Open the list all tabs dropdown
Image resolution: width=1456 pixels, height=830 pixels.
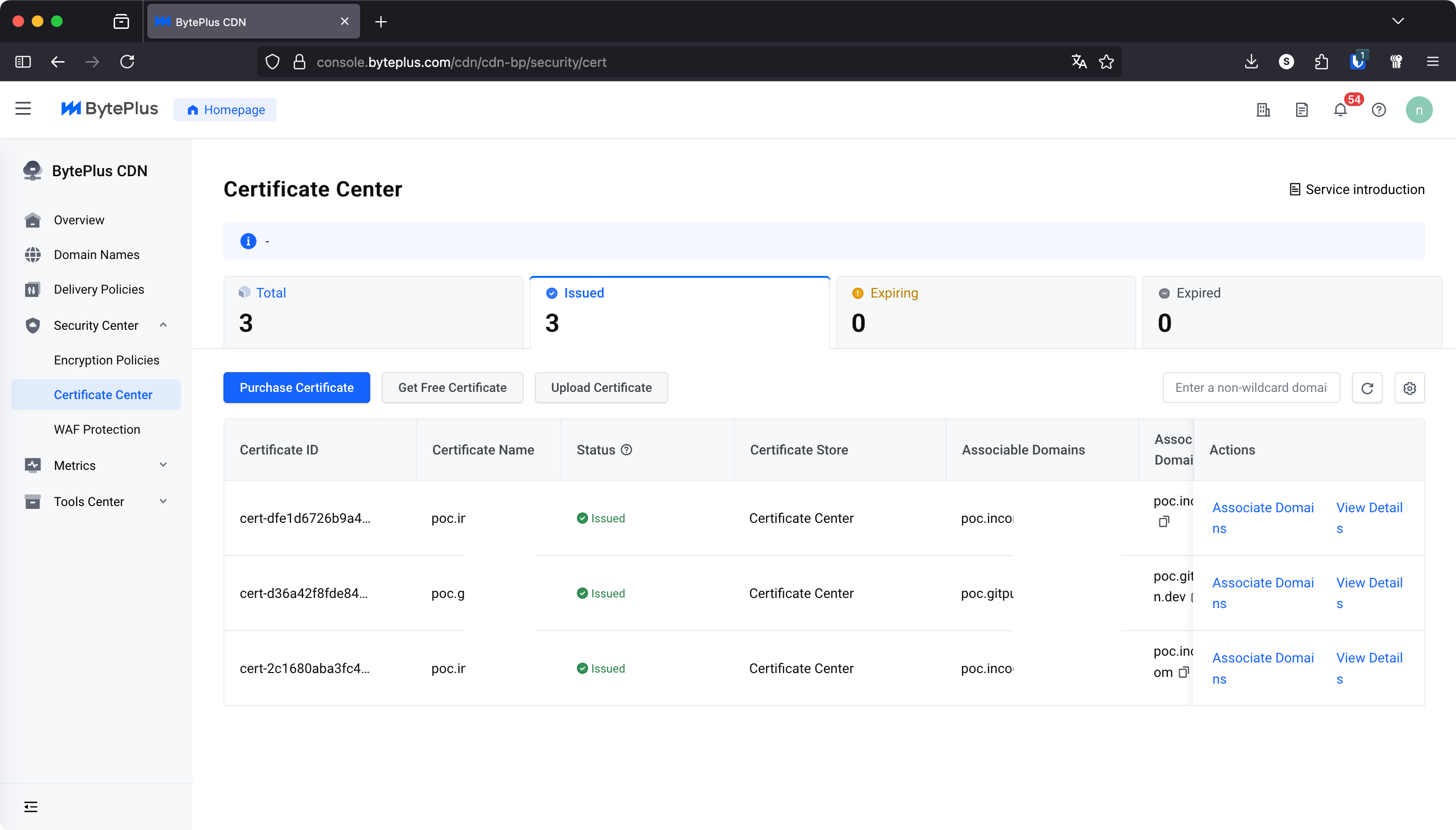(x=1398, y=21)
